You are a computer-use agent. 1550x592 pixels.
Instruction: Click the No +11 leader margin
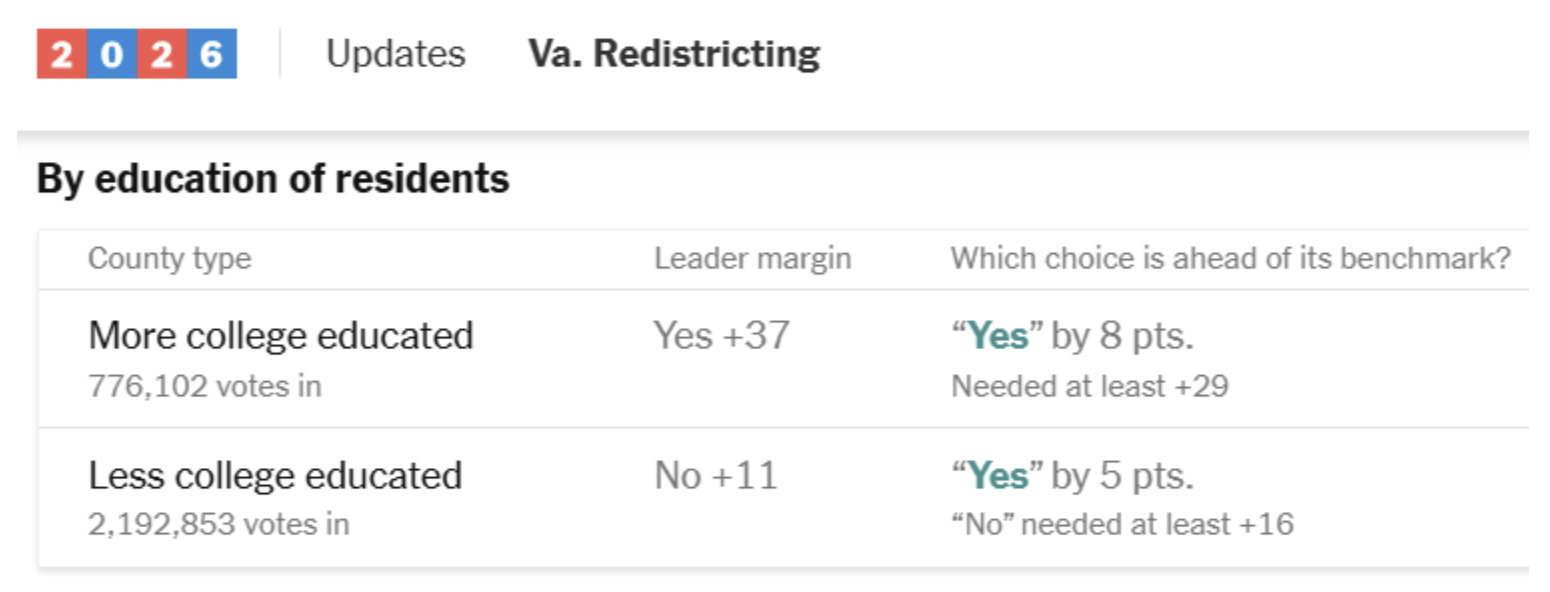pos(715,476)
